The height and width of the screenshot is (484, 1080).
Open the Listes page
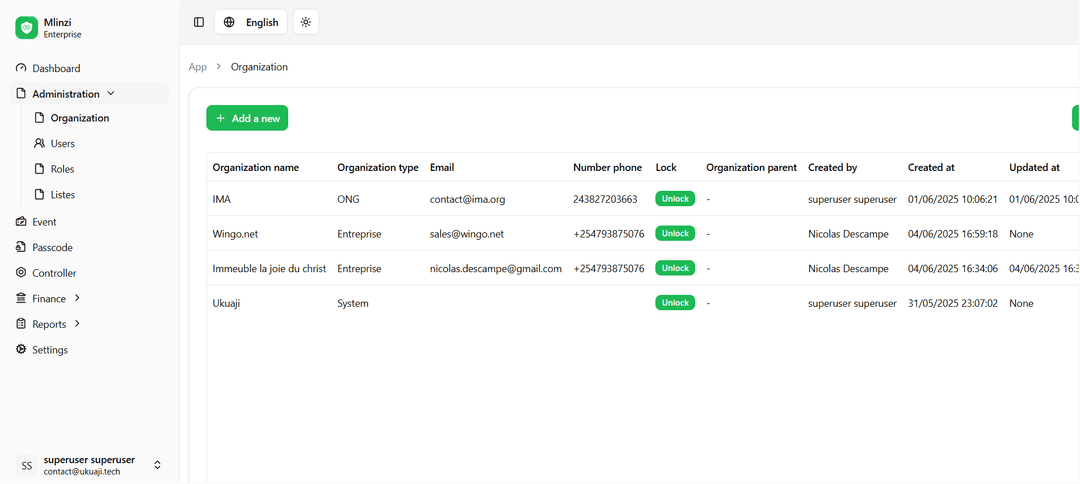click(x=62, y=195)
